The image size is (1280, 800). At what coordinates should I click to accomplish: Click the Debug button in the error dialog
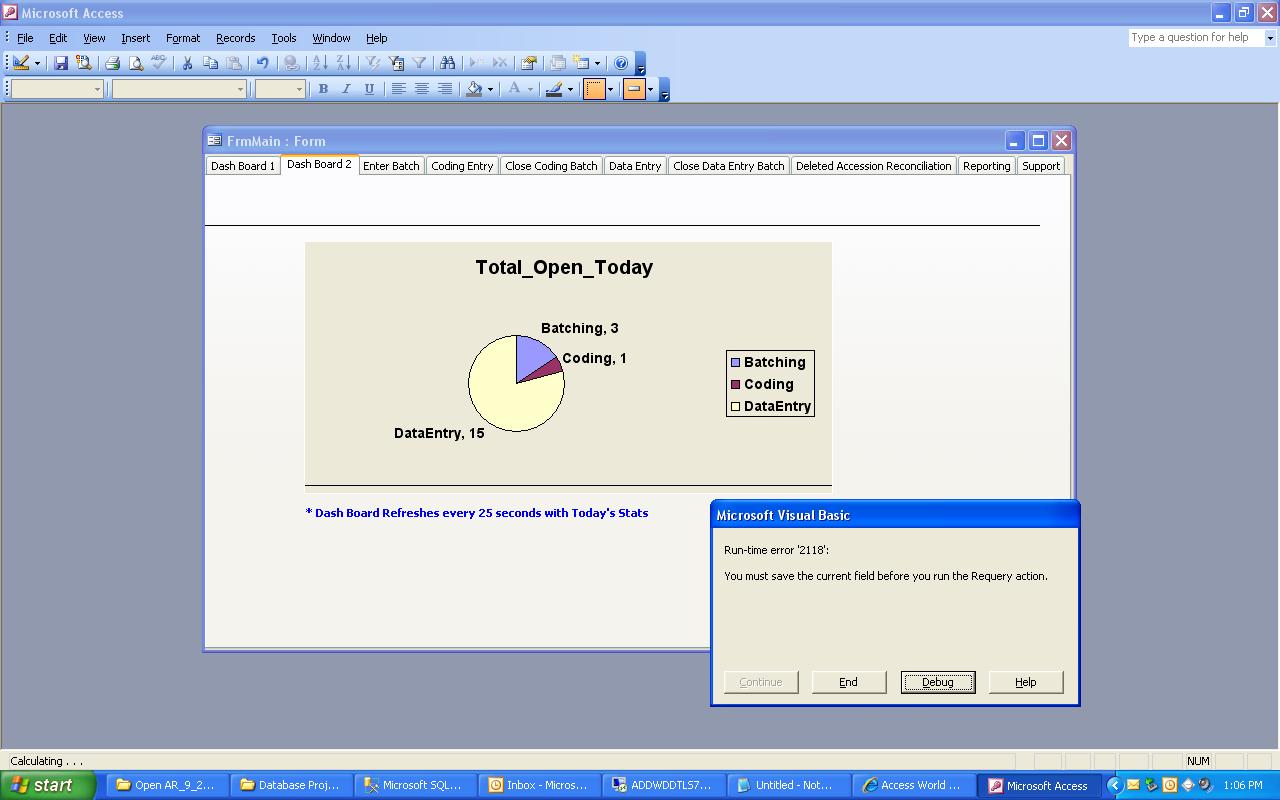pyautogui.click(x=937, y=682)
